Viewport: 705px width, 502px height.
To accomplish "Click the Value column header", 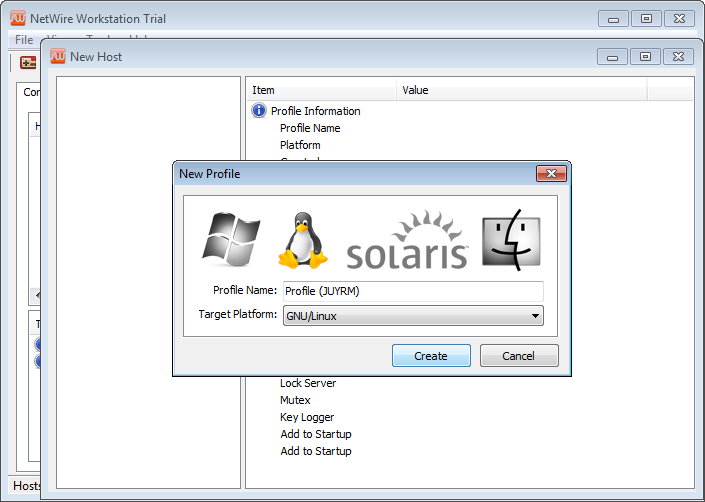I will point(522,90).
